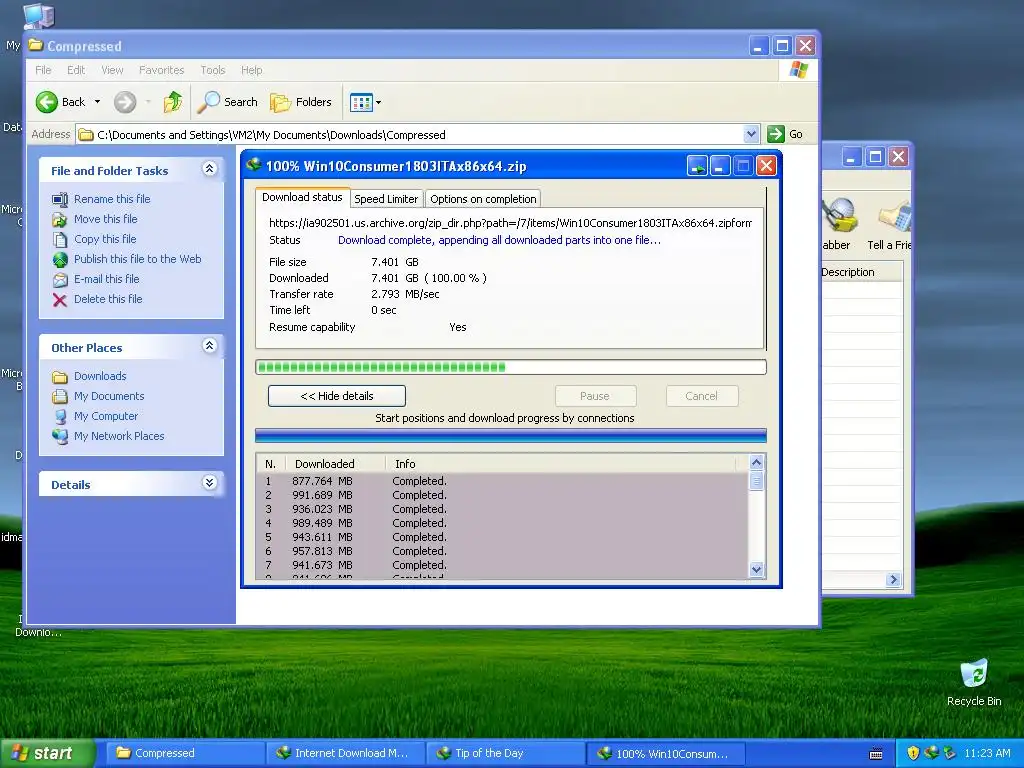Screen dimensions: 1024x768
Task: Click the security shield tray icon
Action: 913,753
